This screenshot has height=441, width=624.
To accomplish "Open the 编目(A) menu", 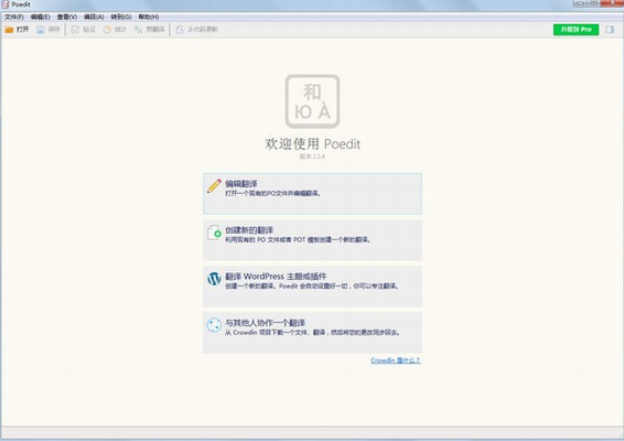I will pos(94,17).
